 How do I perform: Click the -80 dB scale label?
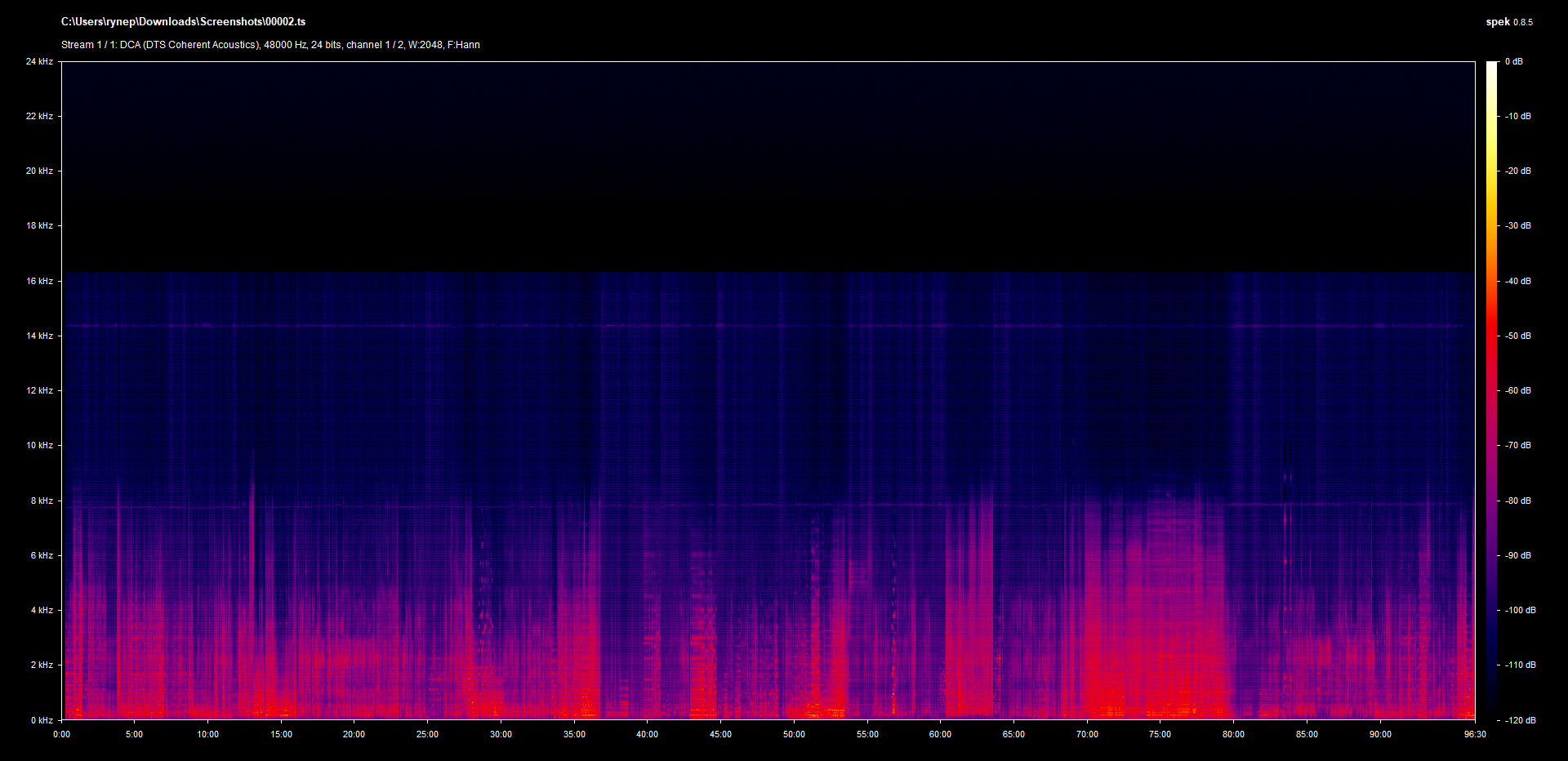1517,501
